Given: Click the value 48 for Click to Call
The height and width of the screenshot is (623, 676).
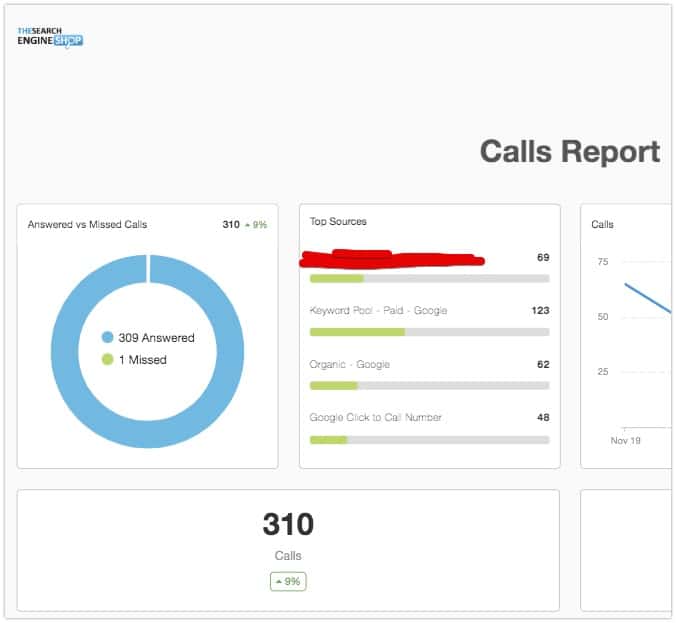Looking at the screenshot, I should 543,417.
